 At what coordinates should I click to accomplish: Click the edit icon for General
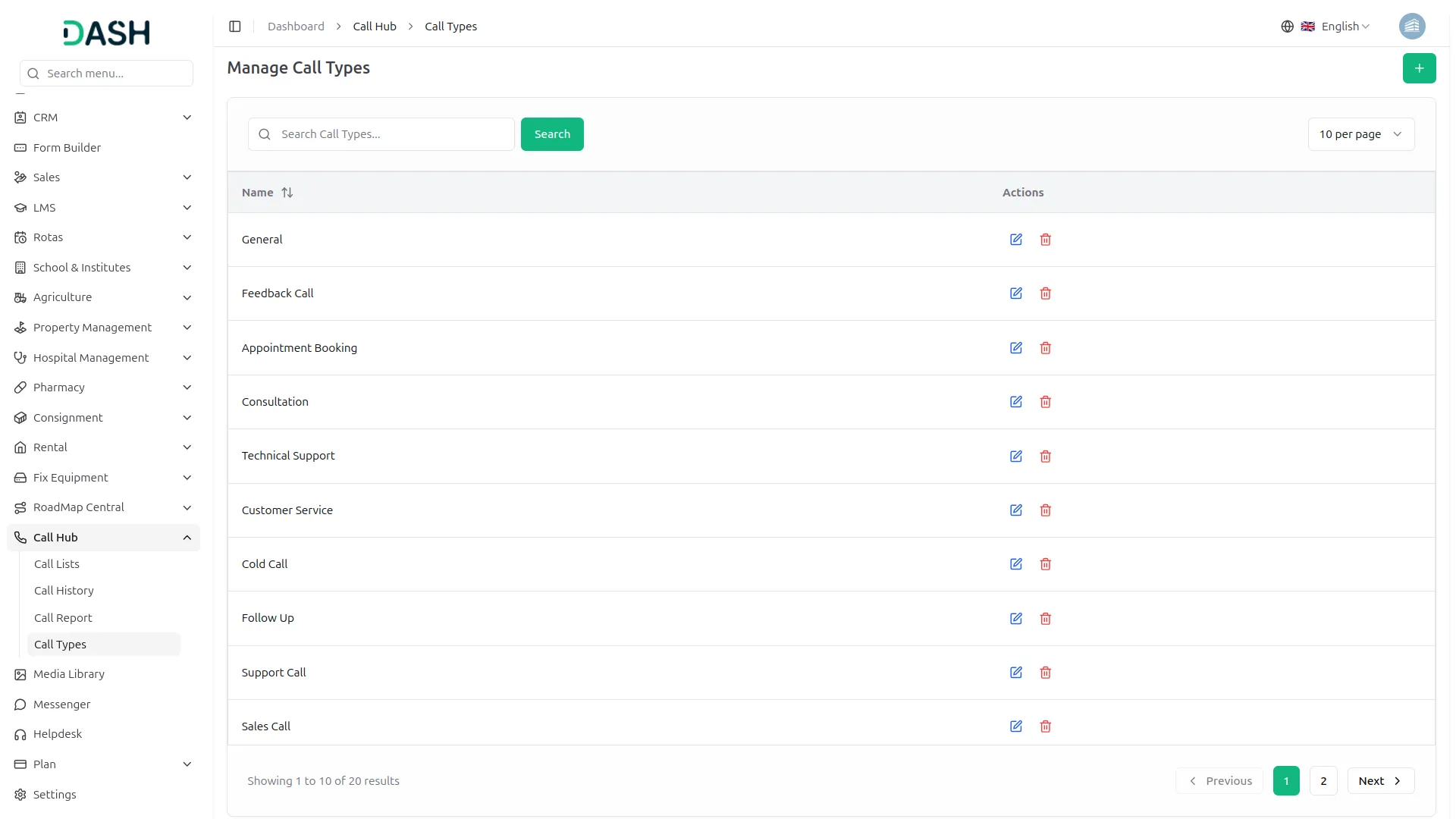pos(1016,240)
